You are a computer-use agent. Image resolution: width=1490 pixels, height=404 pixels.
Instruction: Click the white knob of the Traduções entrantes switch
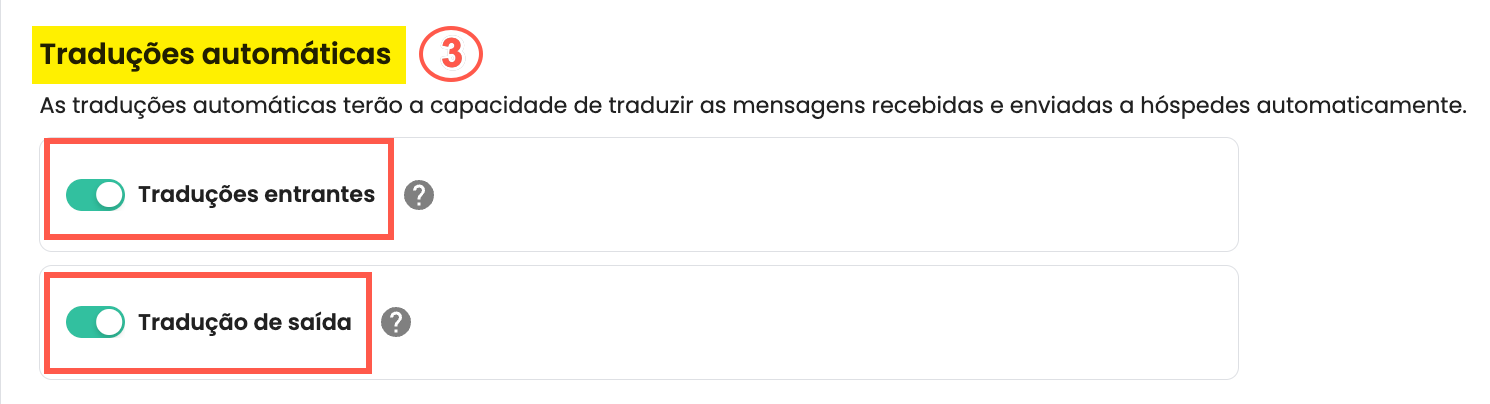coord(109,195)
